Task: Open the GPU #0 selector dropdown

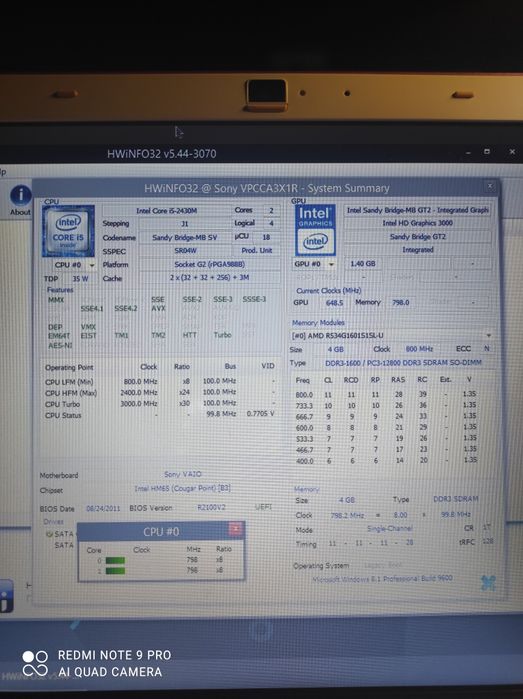Action: (331, 264)
